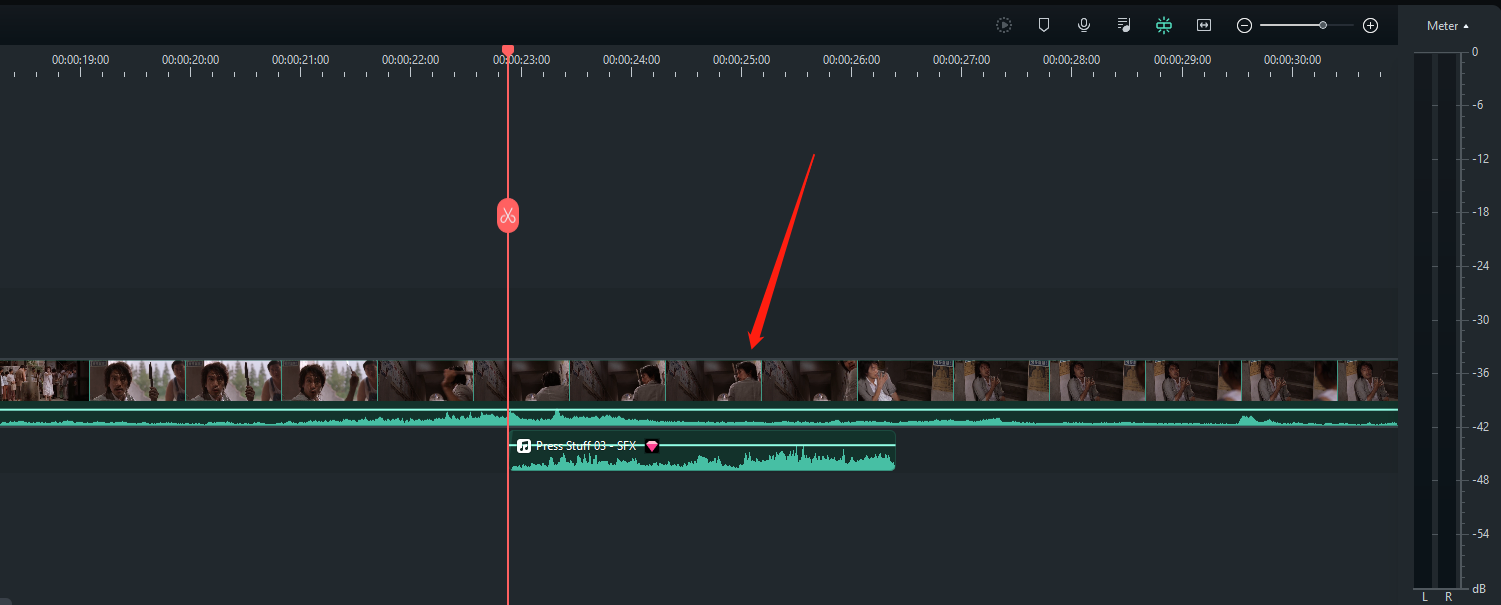Click the L channel label below the meter
The width and height of the screenshot is (1501, 605).
[1424, 596]
